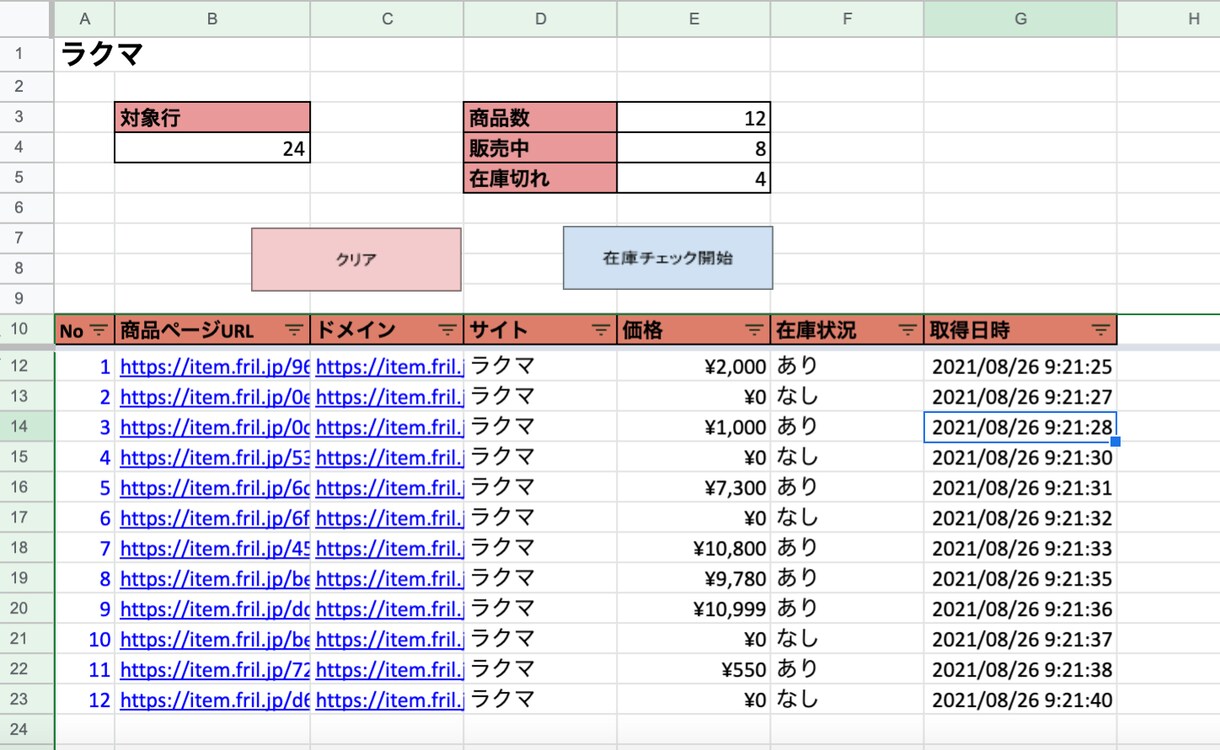Open the domain link for No 9
The width and height of the screenshot is (1220, 750).
pyautogui.click(x=390, y=609)
